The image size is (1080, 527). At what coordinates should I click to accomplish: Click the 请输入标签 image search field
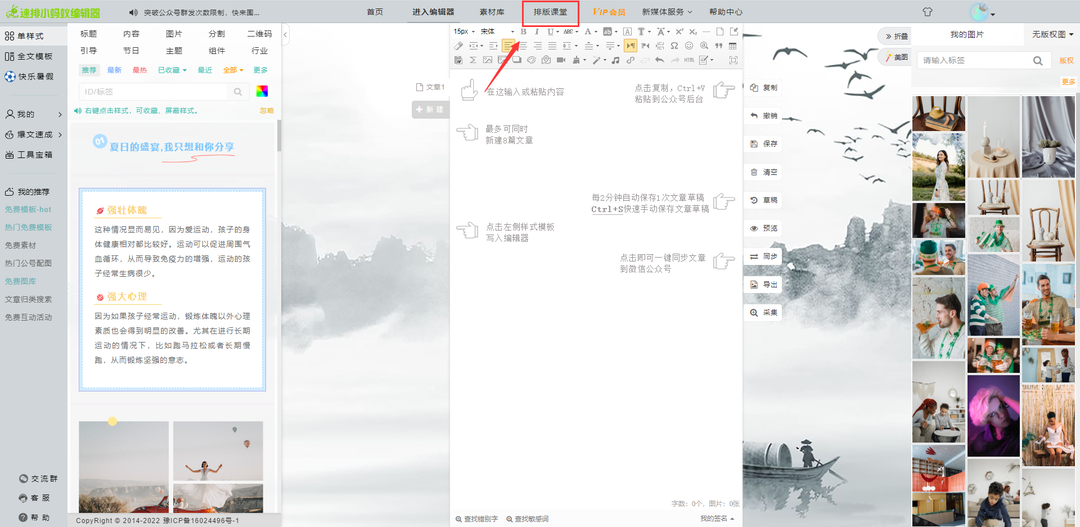coord(973,61)
